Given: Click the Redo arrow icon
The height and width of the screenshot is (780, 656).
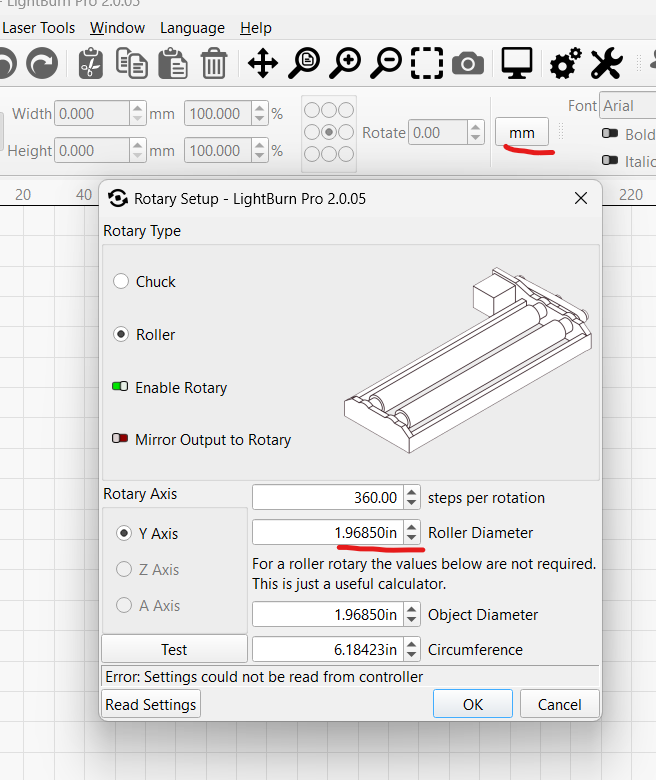Looking at the screenshot, I should (x=41, y=64).
